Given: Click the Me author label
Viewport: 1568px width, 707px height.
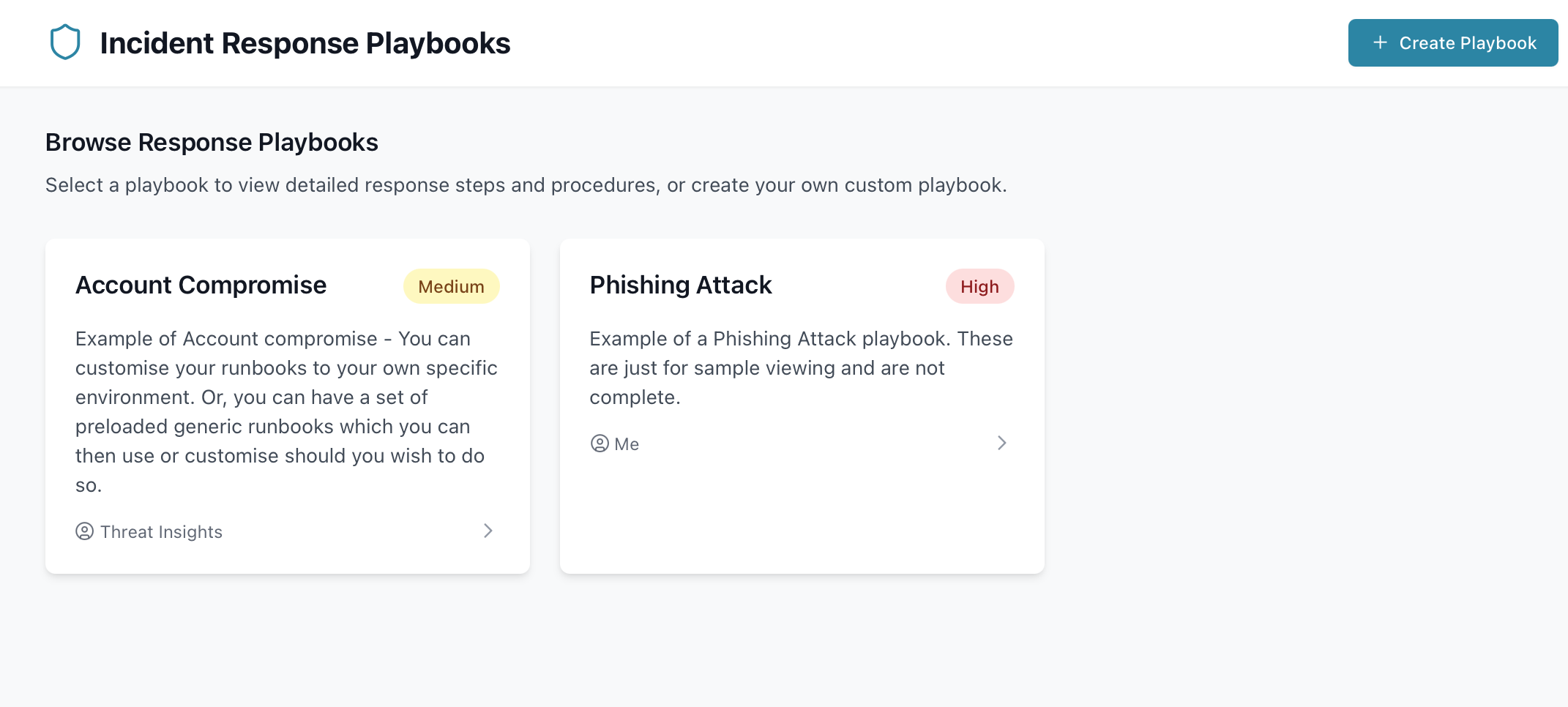Looking at the screenshot, I should (627, 444).
